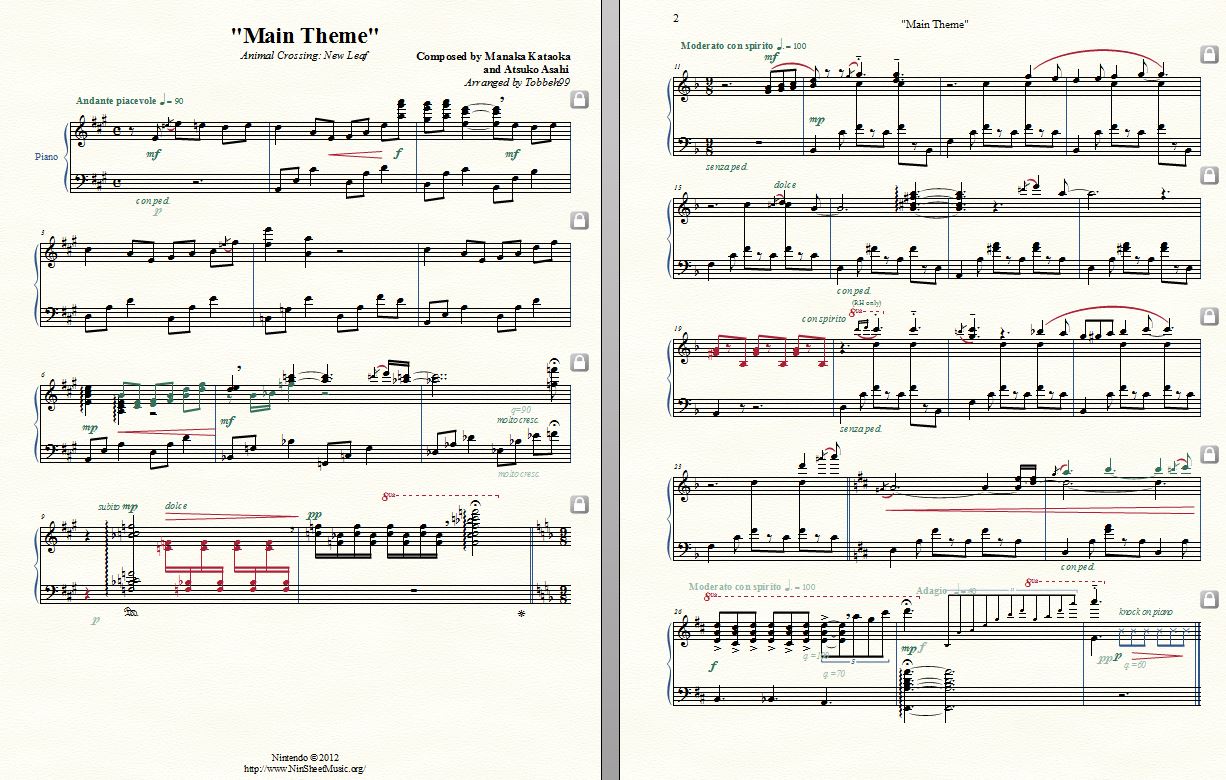Image resolution: width=1226 pixels, height=780 pixels.
Task: Click the lock icon for the measure 9 system
Action: click(x=579, y=502)
